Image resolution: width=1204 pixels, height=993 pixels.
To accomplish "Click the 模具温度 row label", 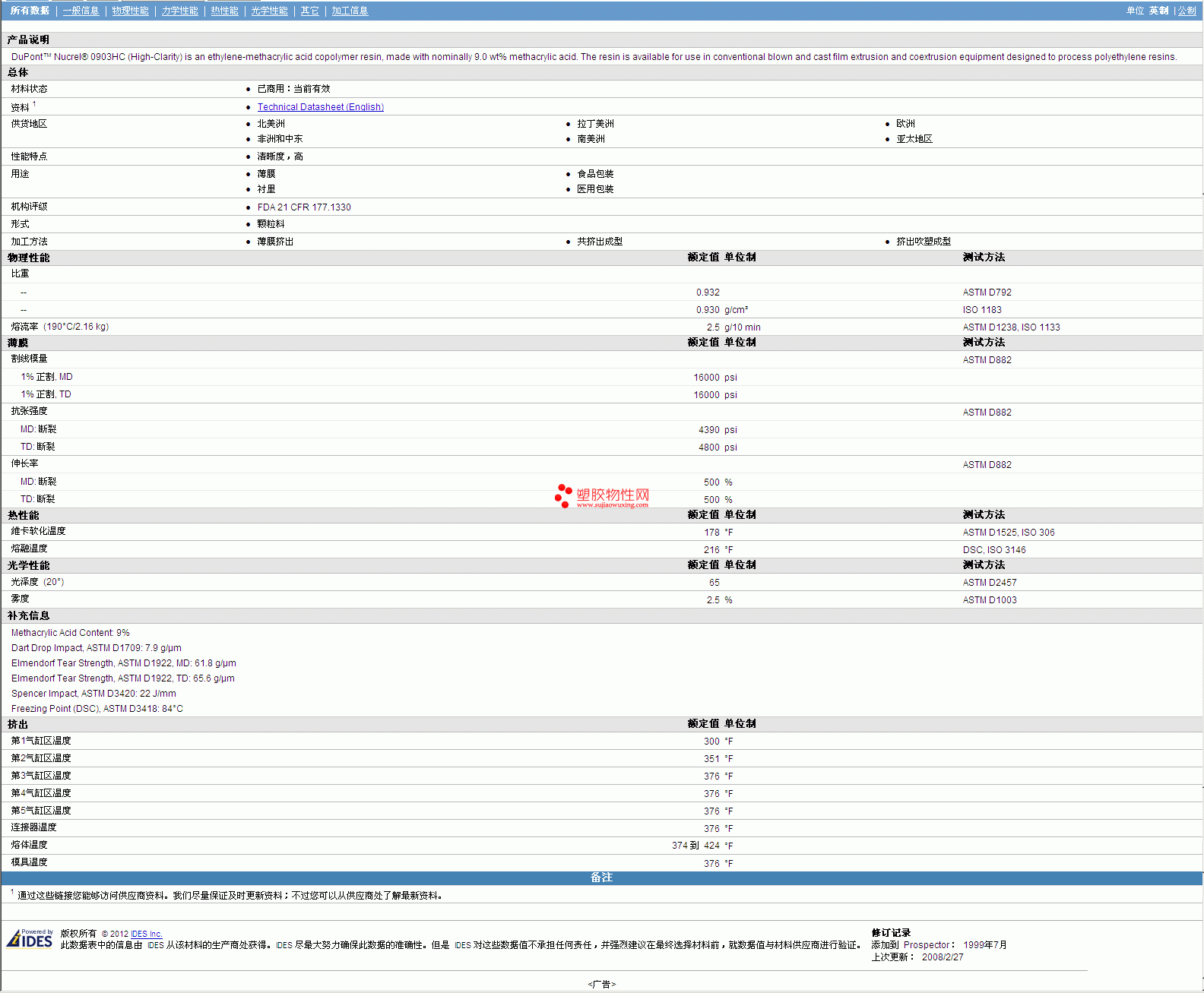I will coord(29,862).
